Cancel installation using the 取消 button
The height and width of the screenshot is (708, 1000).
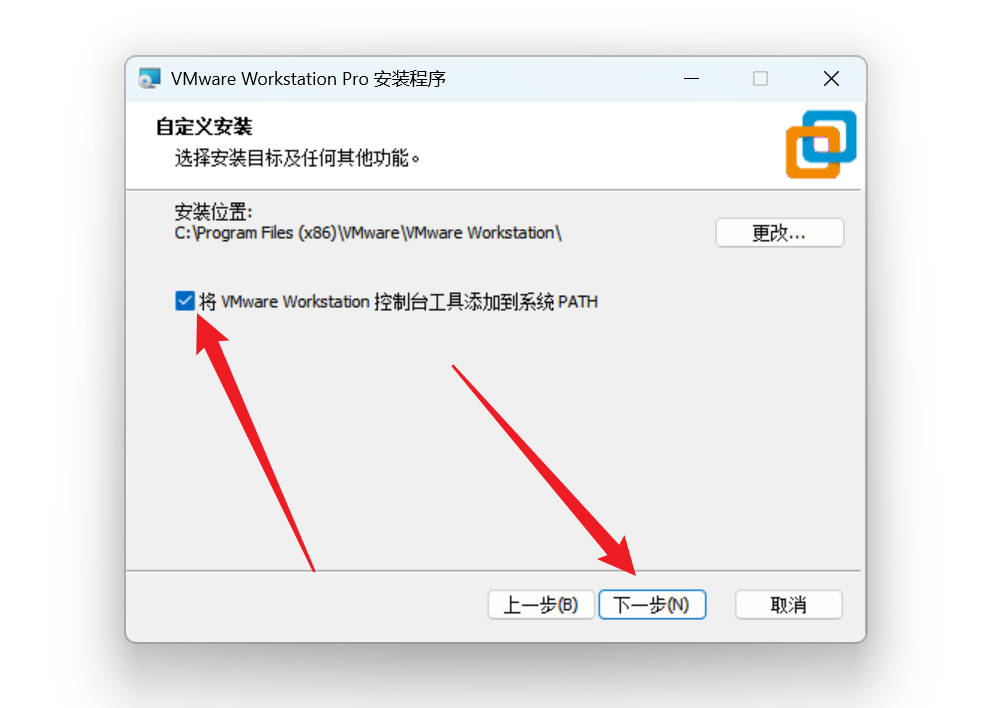pos(788,605)
